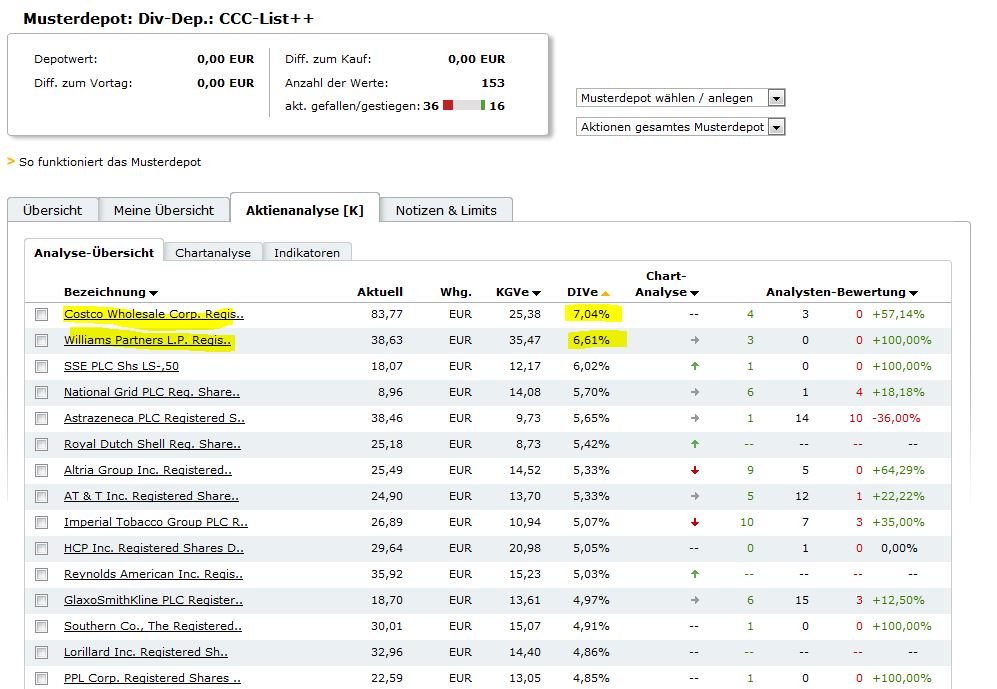Image resolution: width=997 pixels, height=689 pixels.
Task: Click the sideways arrow for AT & T Inc.
Action: (x=695, y=496)
